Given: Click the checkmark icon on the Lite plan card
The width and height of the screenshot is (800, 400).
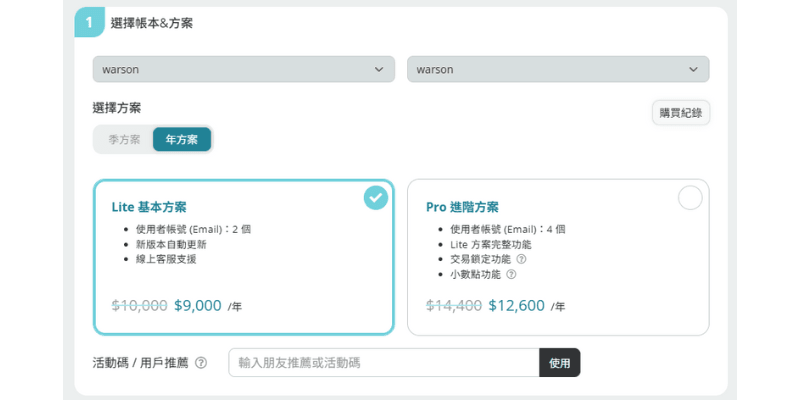Looking at the screenshot, I should 376,198.
